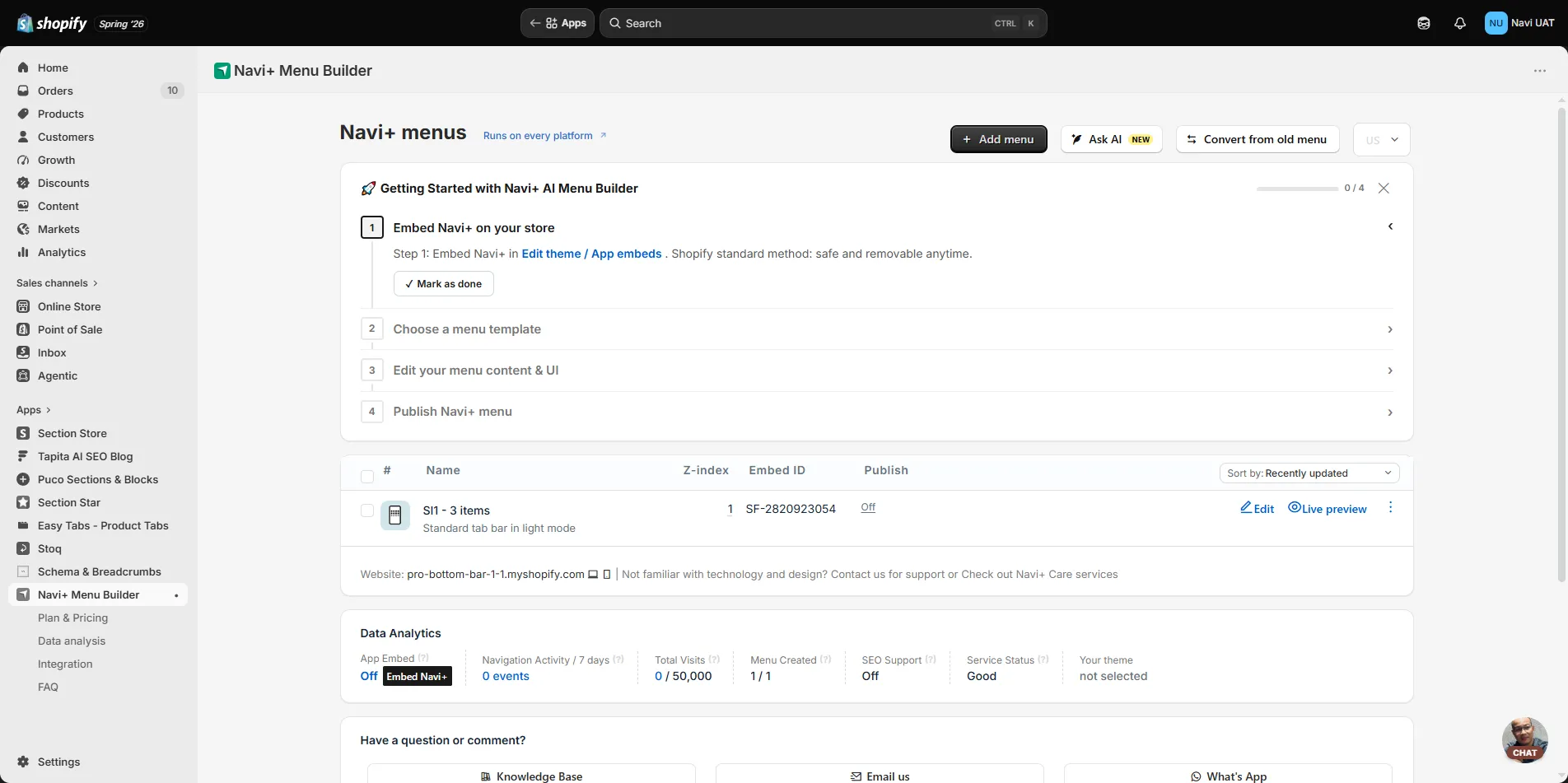The height and width of the screenshot is (783, 1568).
Task: Click Edit link for Sl1 menu
Action: 1257,508
